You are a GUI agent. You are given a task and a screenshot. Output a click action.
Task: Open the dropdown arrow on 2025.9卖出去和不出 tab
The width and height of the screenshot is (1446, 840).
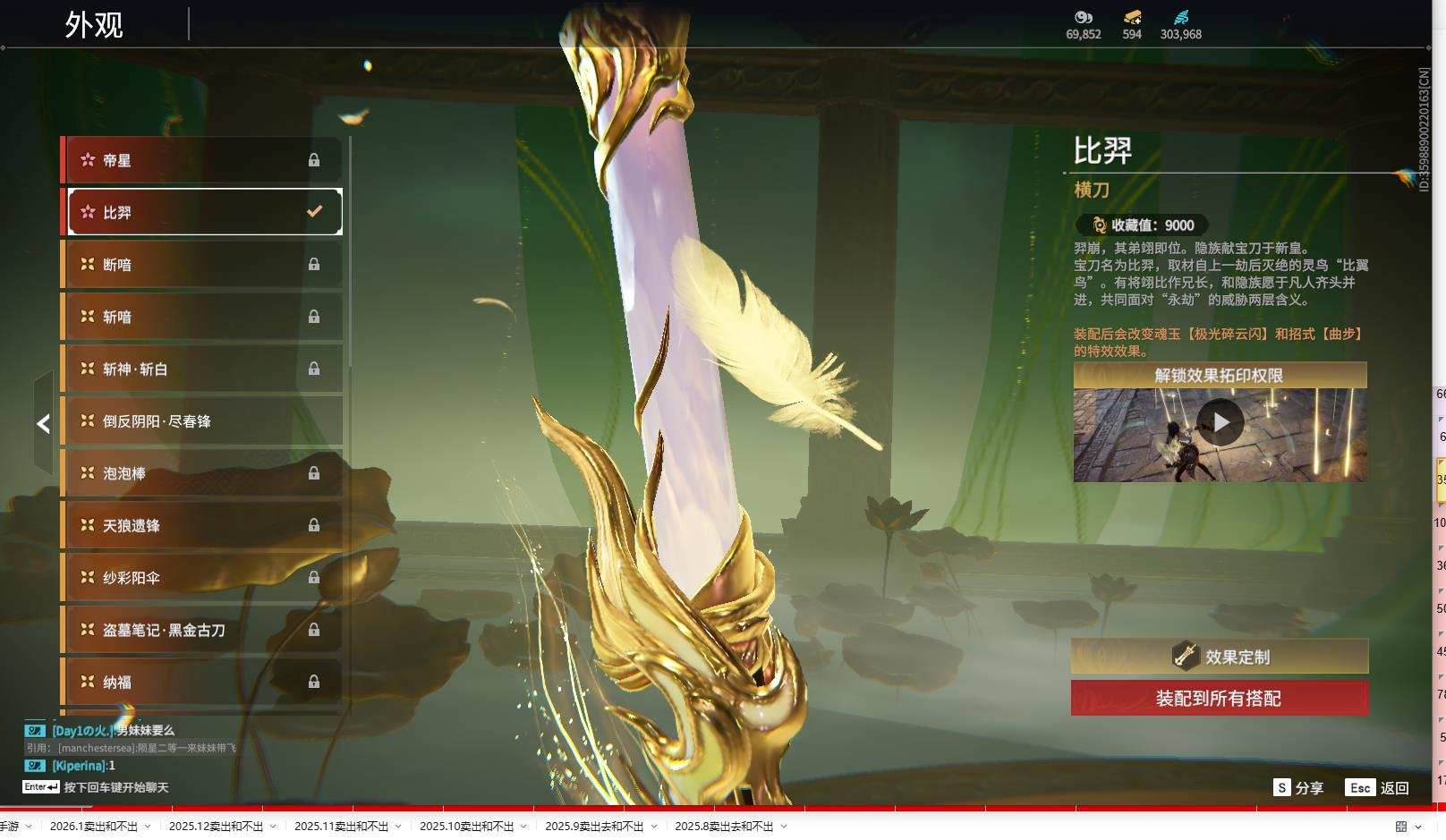pos(654,827)
